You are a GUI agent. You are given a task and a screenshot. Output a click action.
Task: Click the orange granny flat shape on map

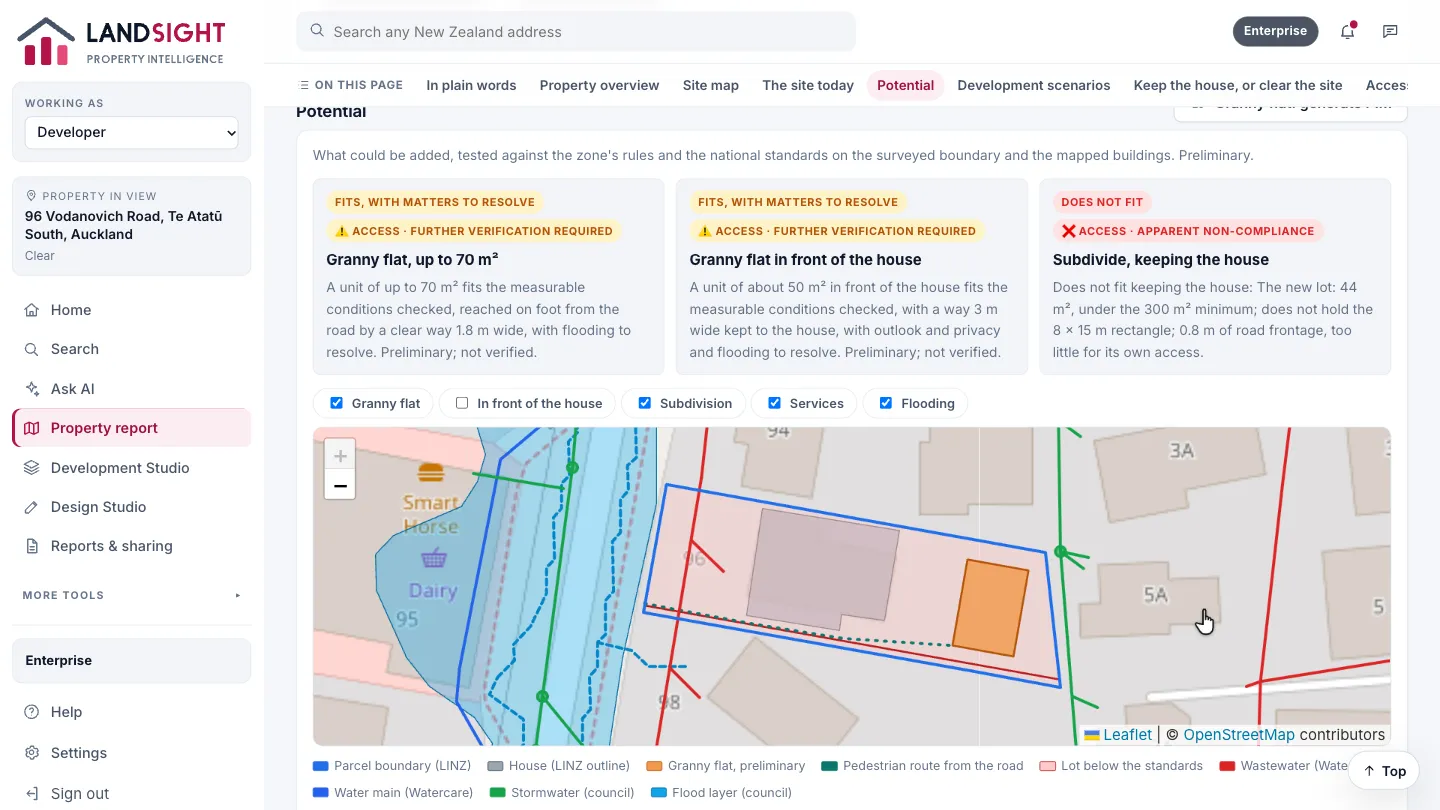[990, 608]
